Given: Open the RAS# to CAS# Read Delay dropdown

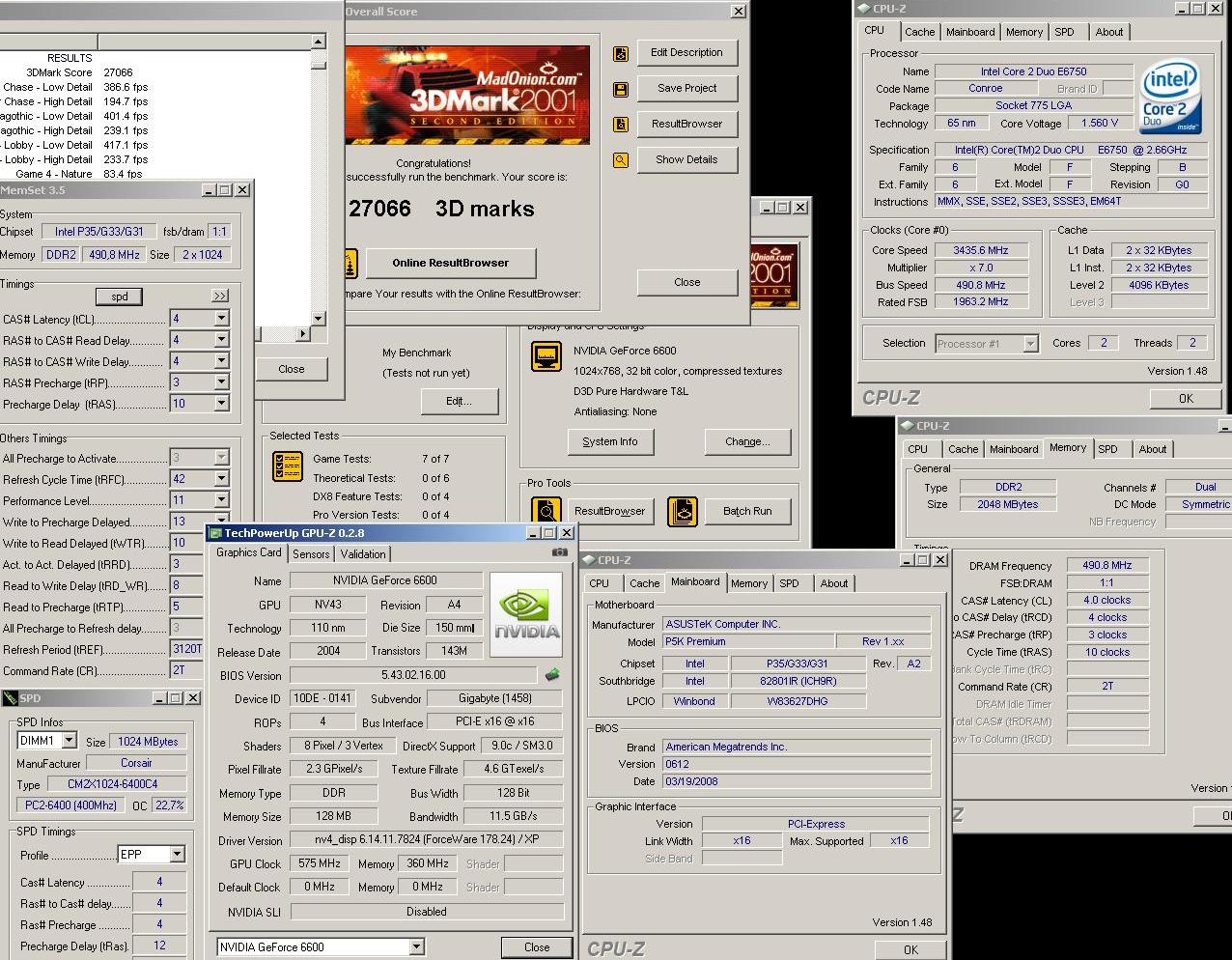Looking at the screenshot, I should coord(221,340).
